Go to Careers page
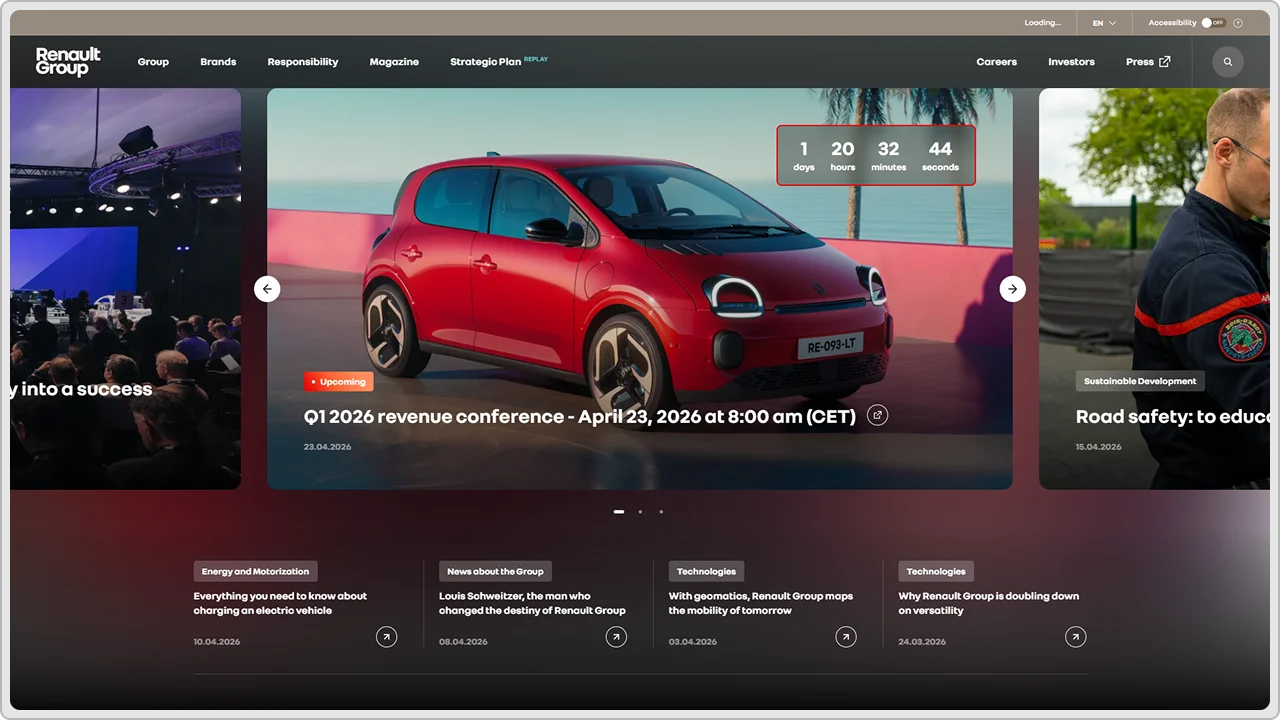This screenshot has width=1280, height=720. point(997,62)
